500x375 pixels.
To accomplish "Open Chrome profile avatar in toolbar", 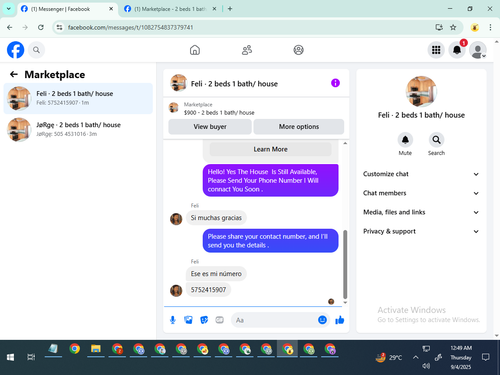I will (x=475, y=27).
